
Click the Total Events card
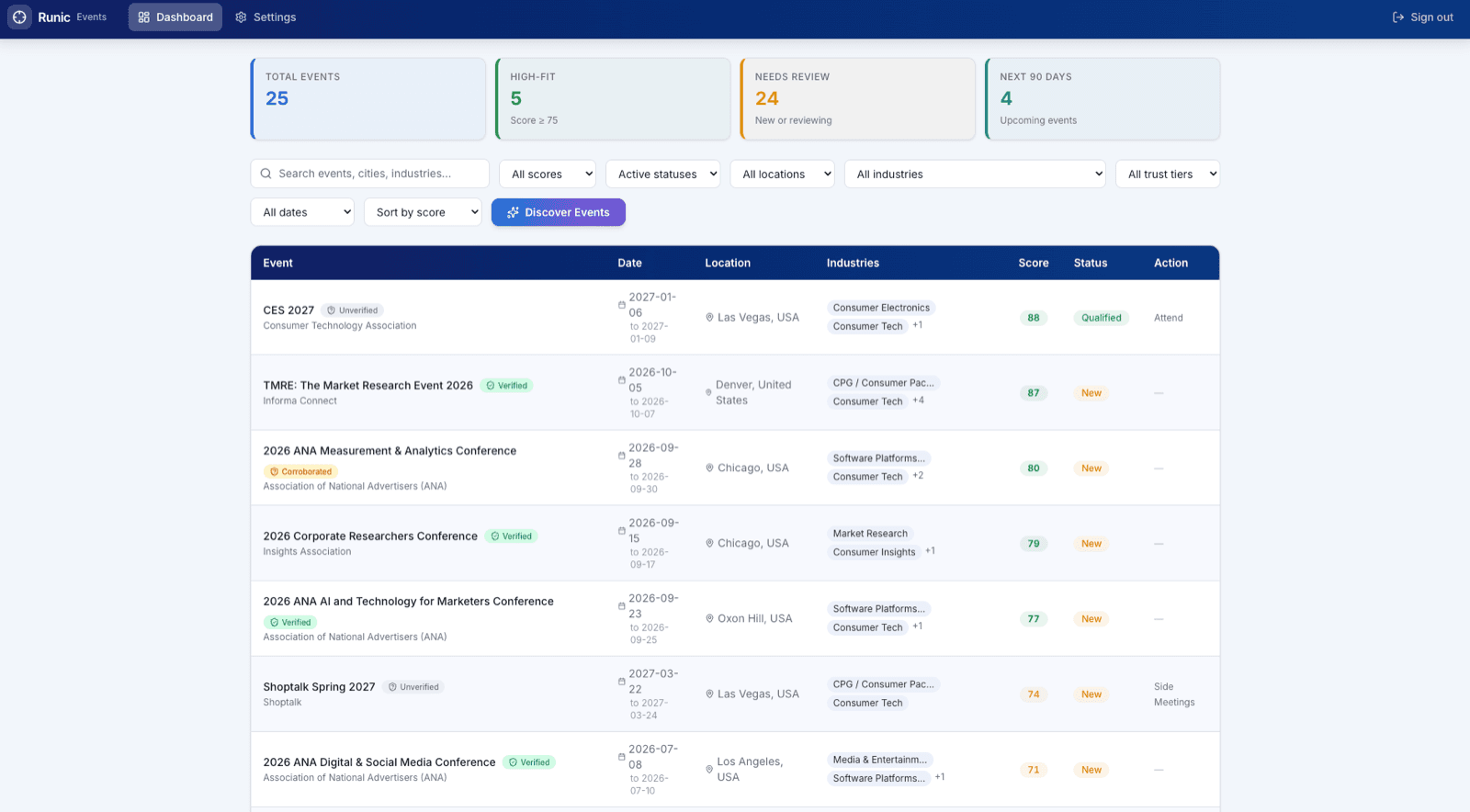368,99
